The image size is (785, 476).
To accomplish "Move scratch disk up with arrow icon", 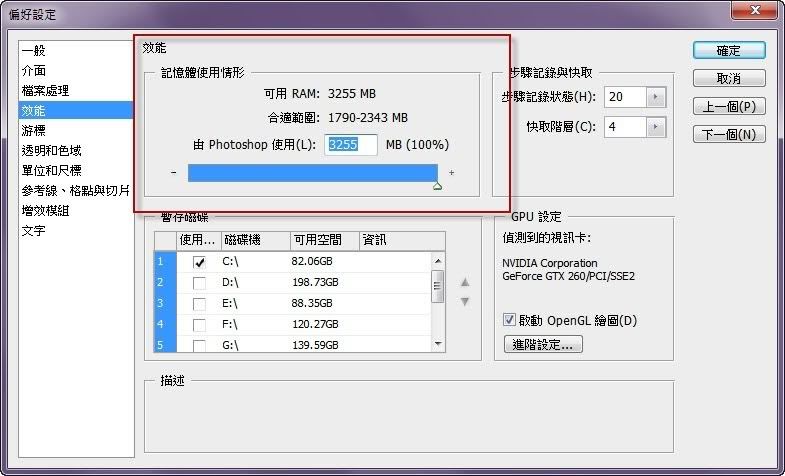I will (x=464, y=282).
